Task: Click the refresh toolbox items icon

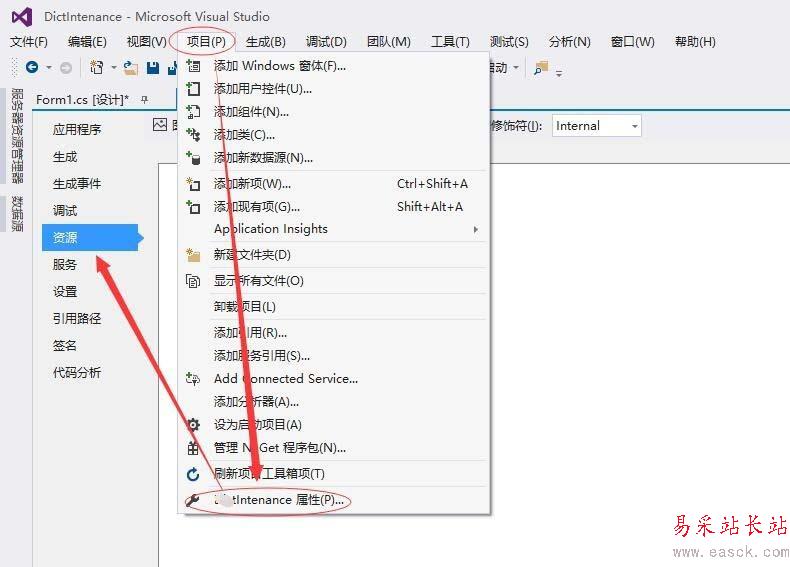Action: [x=193, y=474]
